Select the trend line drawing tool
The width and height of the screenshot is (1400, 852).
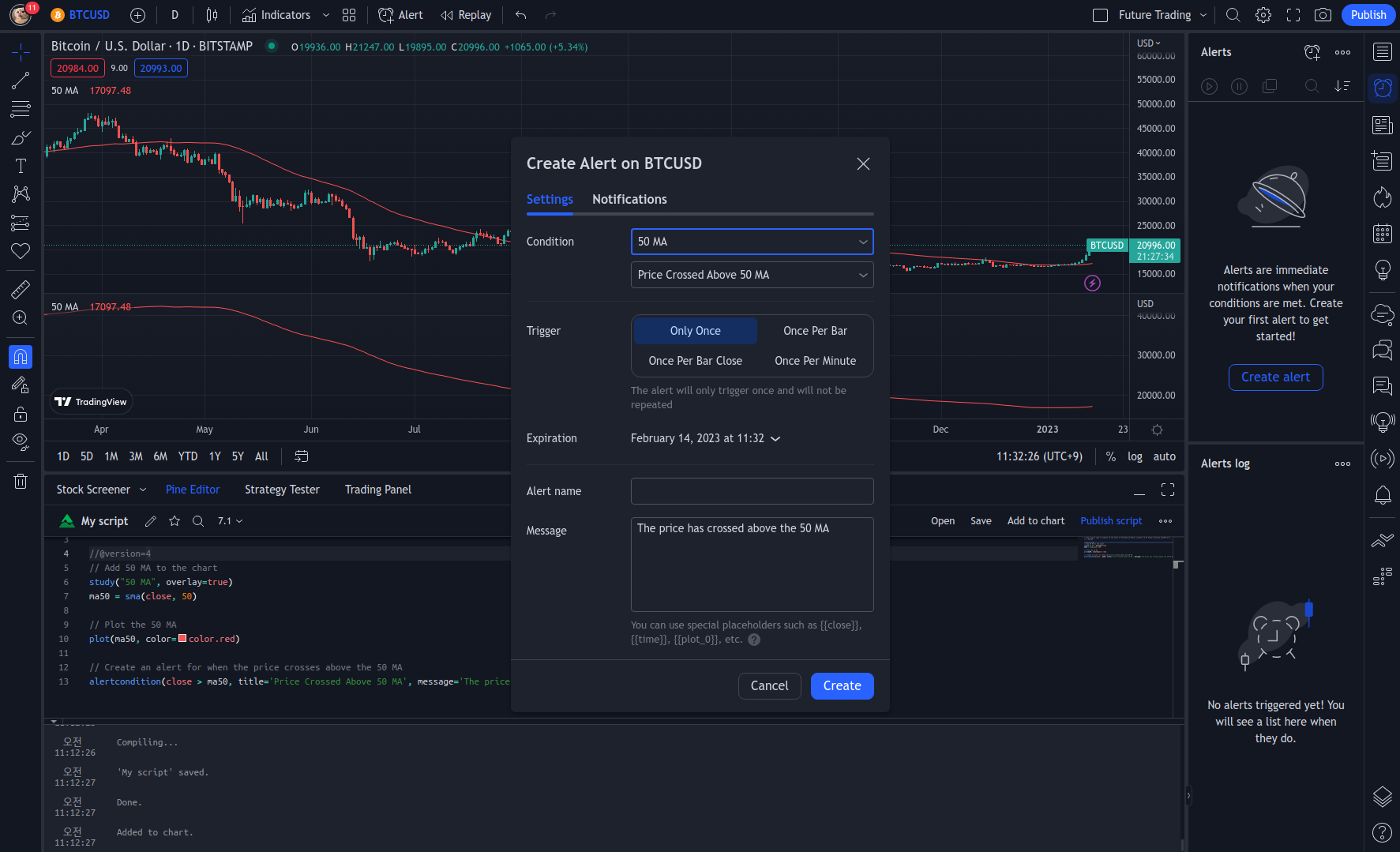(x=21, y=81)
